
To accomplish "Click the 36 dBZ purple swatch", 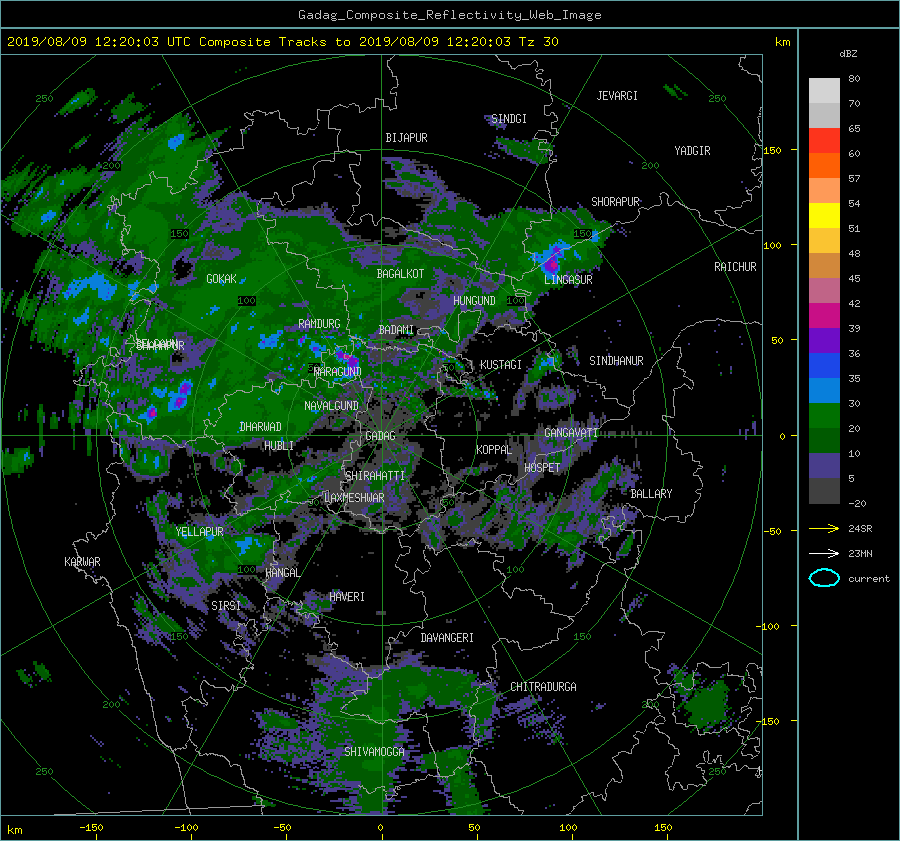I will [824, 340].
